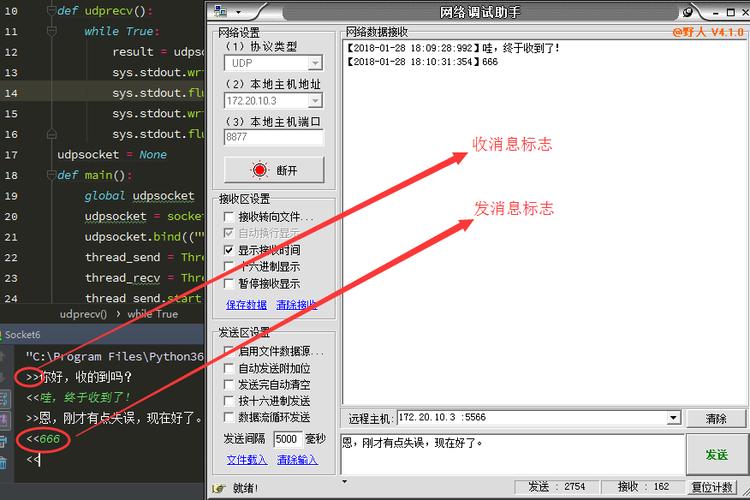The width and height of the screenshot is (750, 500).
Task: Click the 清除 button beside remote host
Action: (x=716, y=419)
